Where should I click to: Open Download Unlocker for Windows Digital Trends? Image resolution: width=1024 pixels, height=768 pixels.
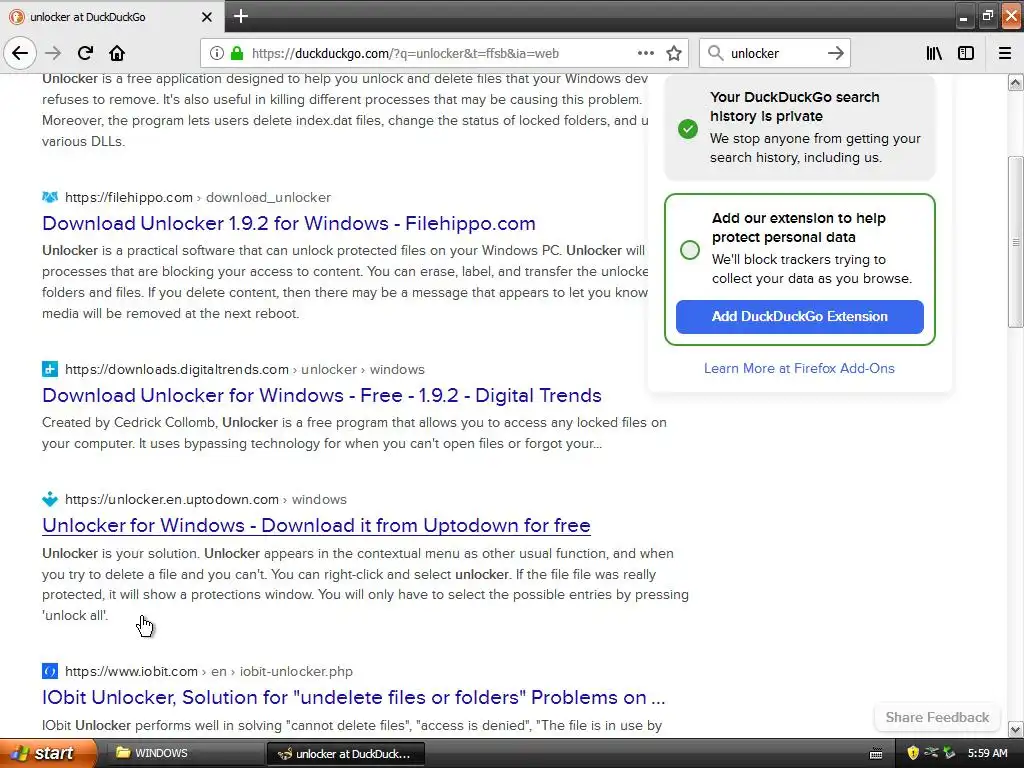(322, 395)
